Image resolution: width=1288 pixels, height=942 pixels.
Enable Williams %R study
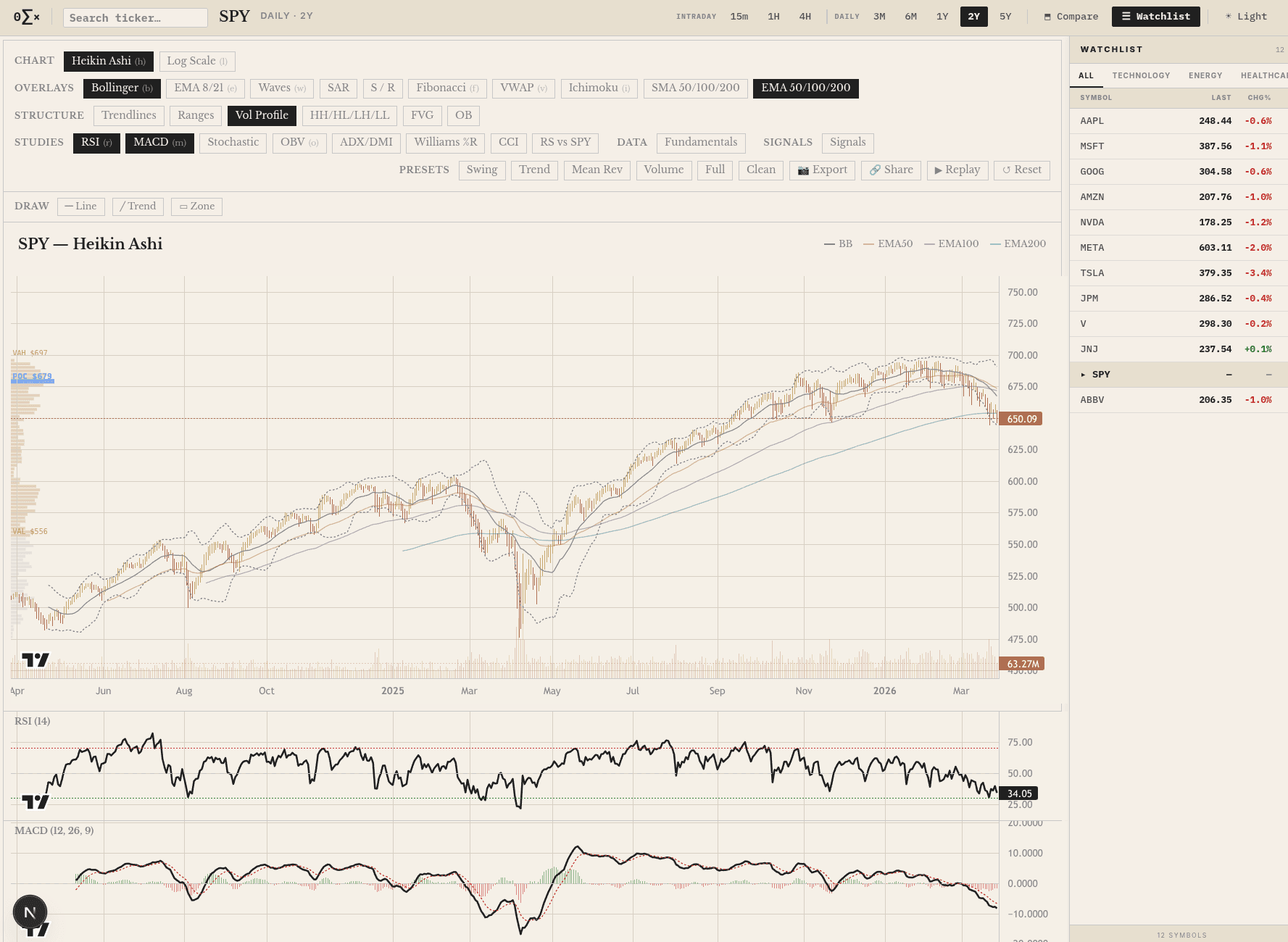(445, 143)
